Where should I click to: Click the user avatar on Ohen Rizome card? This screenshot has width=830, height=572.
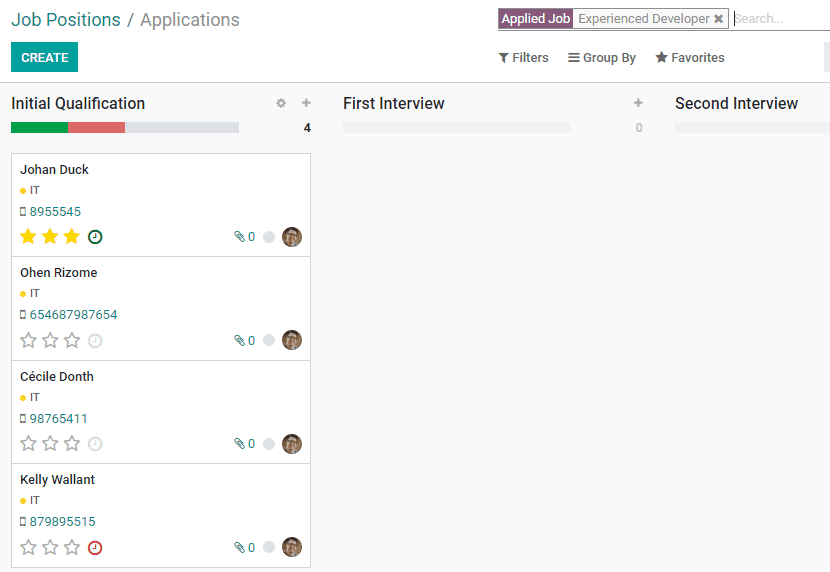coord(292,340)
